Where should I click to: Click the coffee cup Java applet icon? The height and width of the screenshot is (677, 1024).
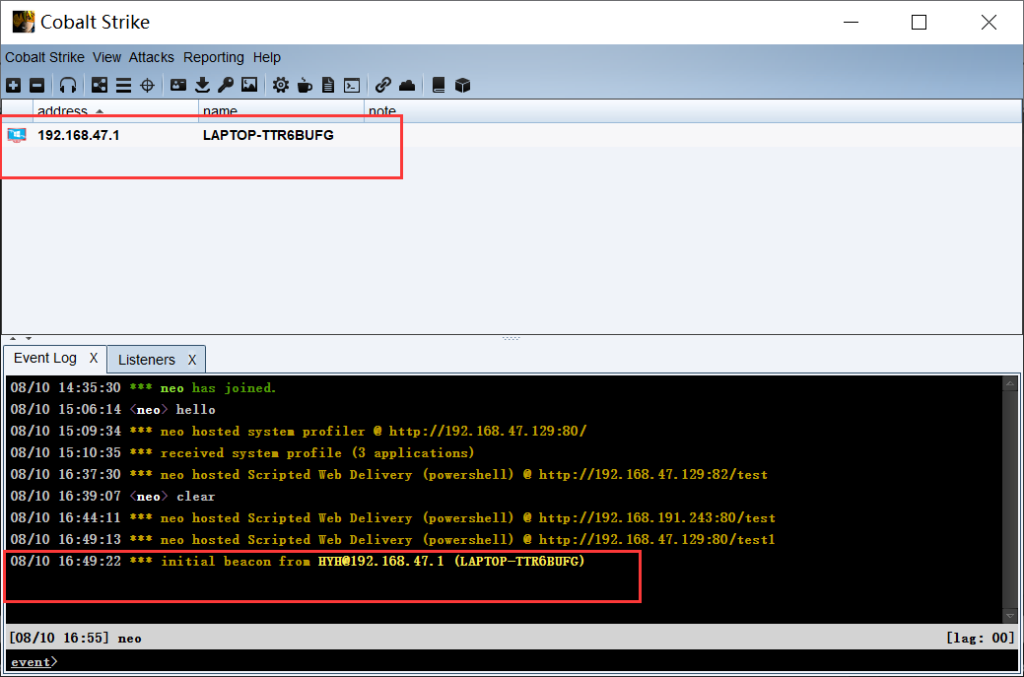pyautogui.click(x=305, y=86)
